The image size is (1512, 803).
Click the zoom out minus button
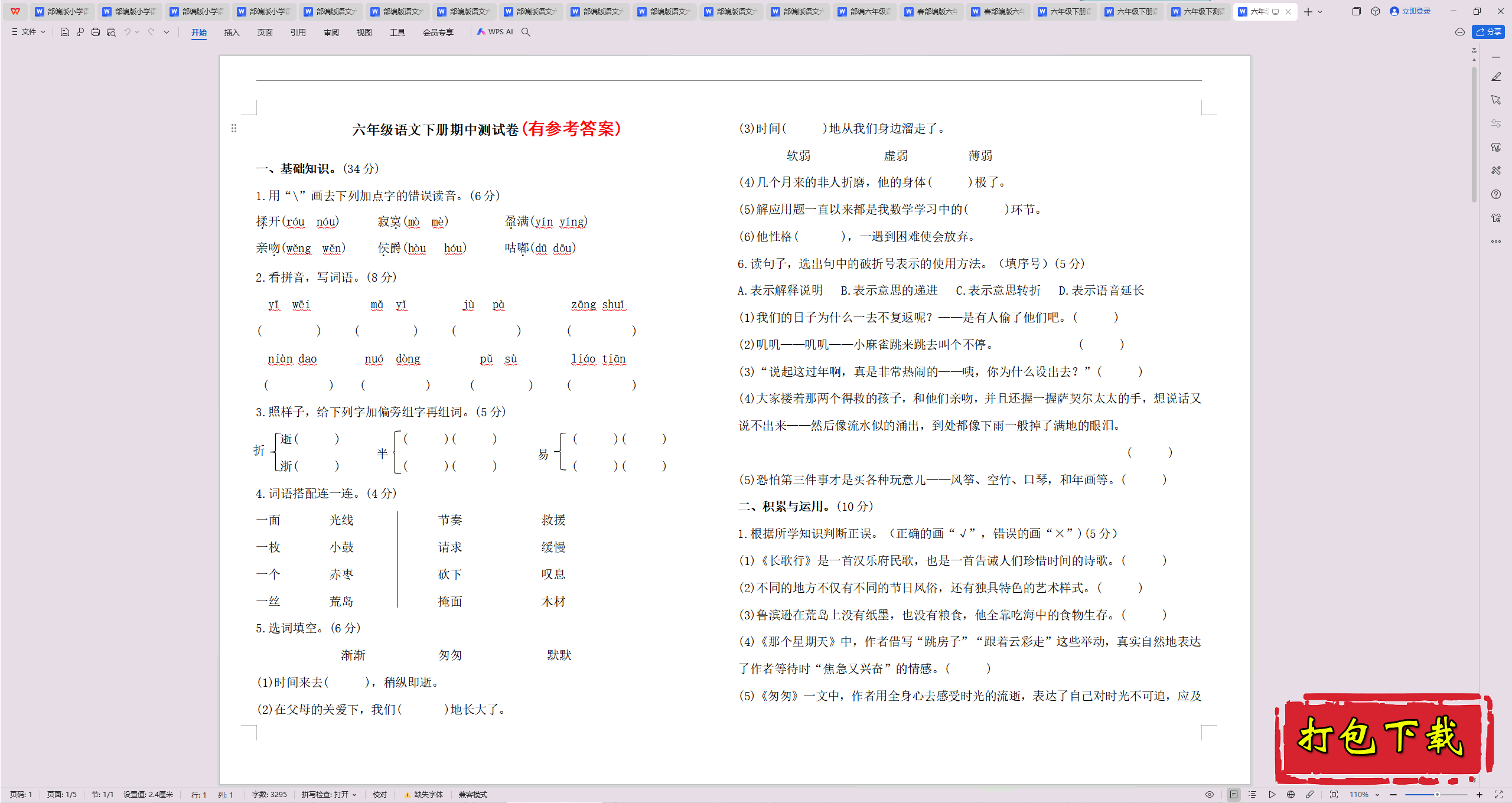1393,795
